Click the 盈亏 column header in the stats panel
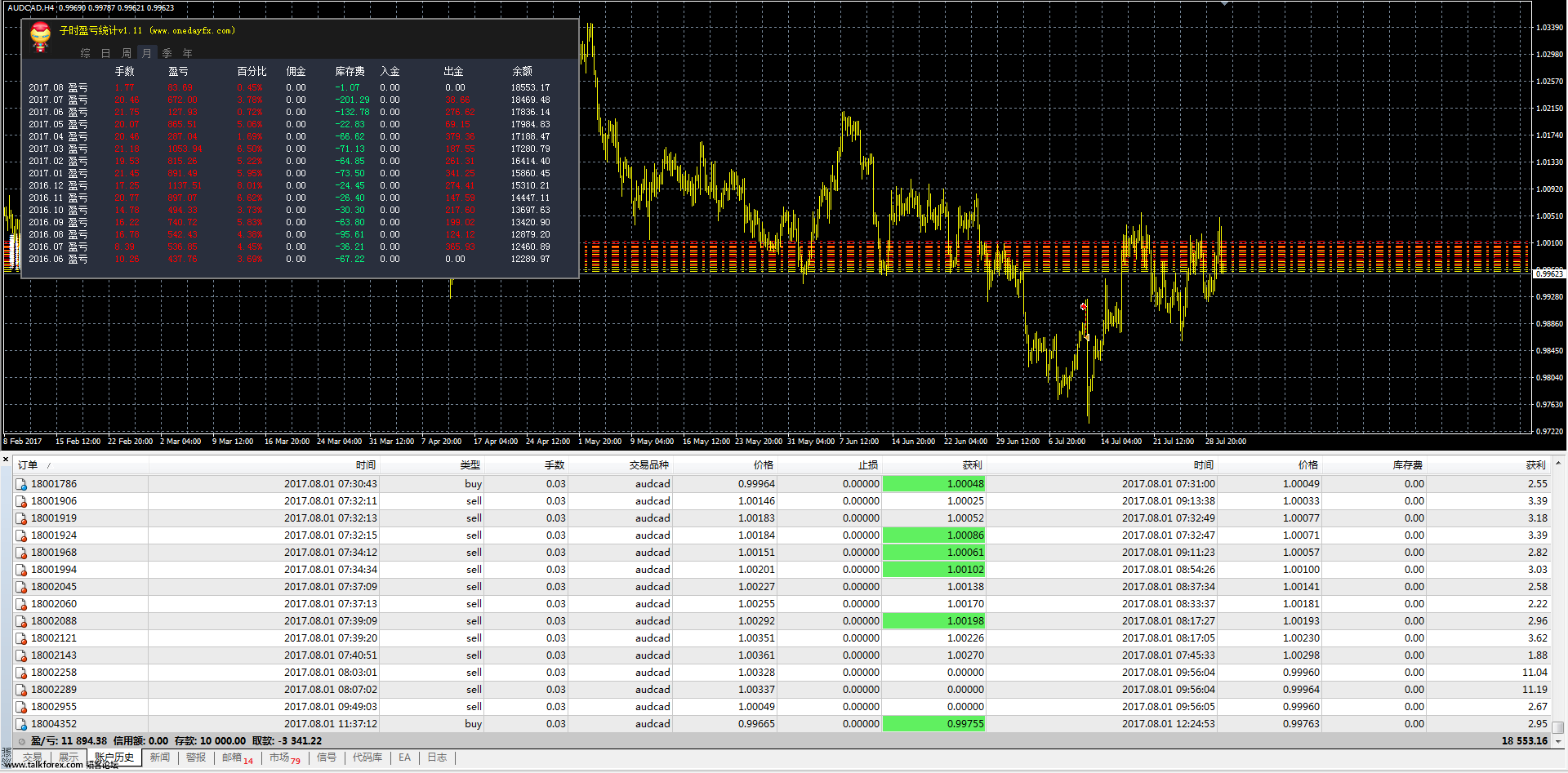The height and width of the screenshot is (773, 1568). click(178, 72)
